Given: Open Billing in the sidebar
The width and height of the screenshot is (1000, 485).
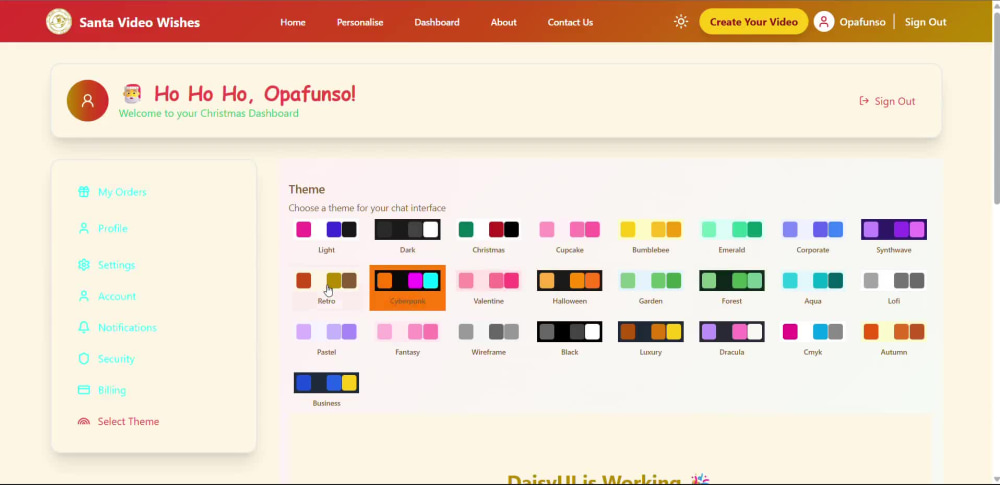Looking at the screenshot, I should click(112, 390).
